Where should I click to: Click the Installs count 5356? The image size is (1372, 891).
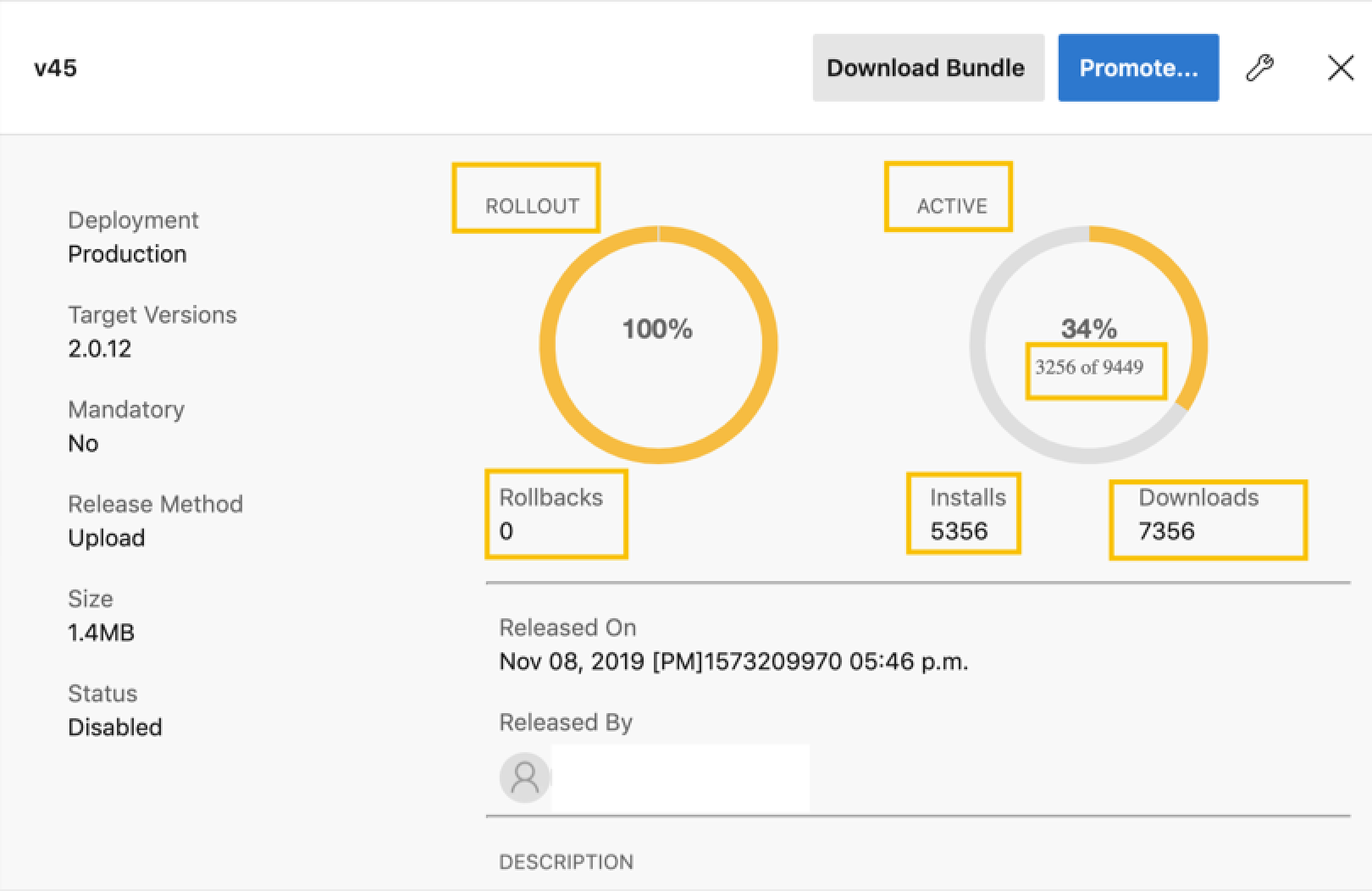[959, 531]
